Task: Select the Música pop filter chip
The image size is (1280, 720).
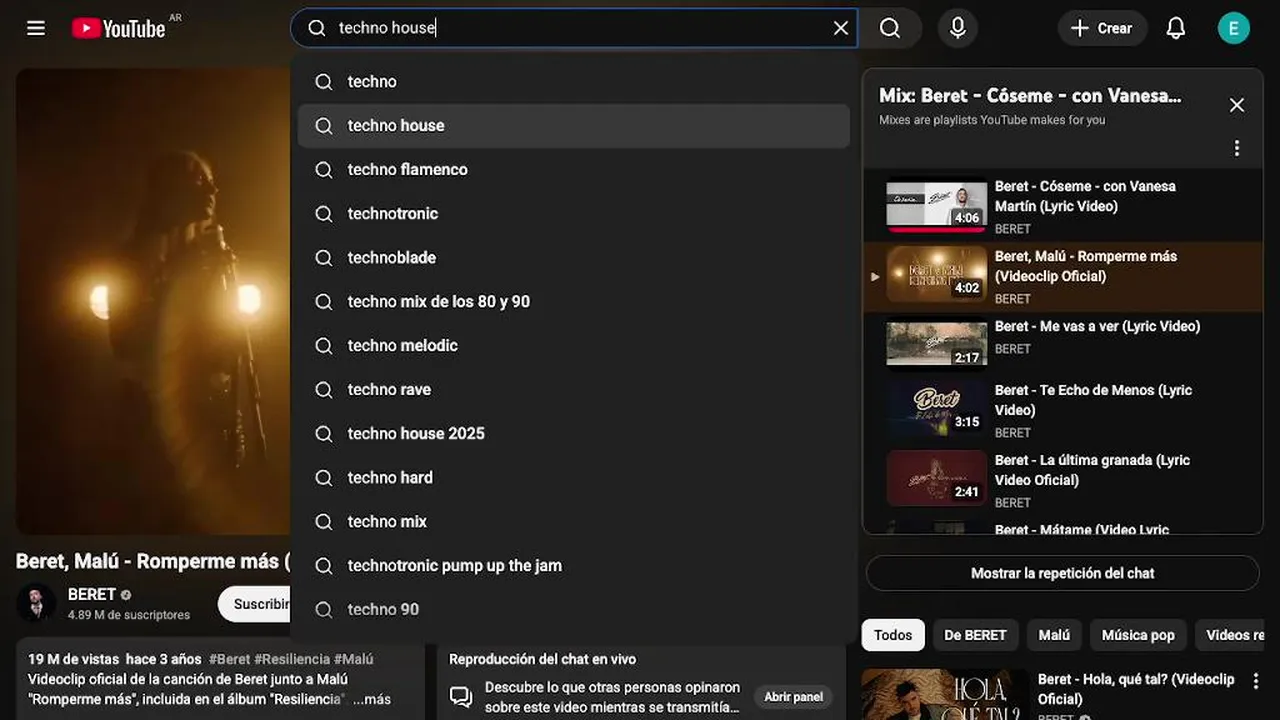Action: point(1138,635)
